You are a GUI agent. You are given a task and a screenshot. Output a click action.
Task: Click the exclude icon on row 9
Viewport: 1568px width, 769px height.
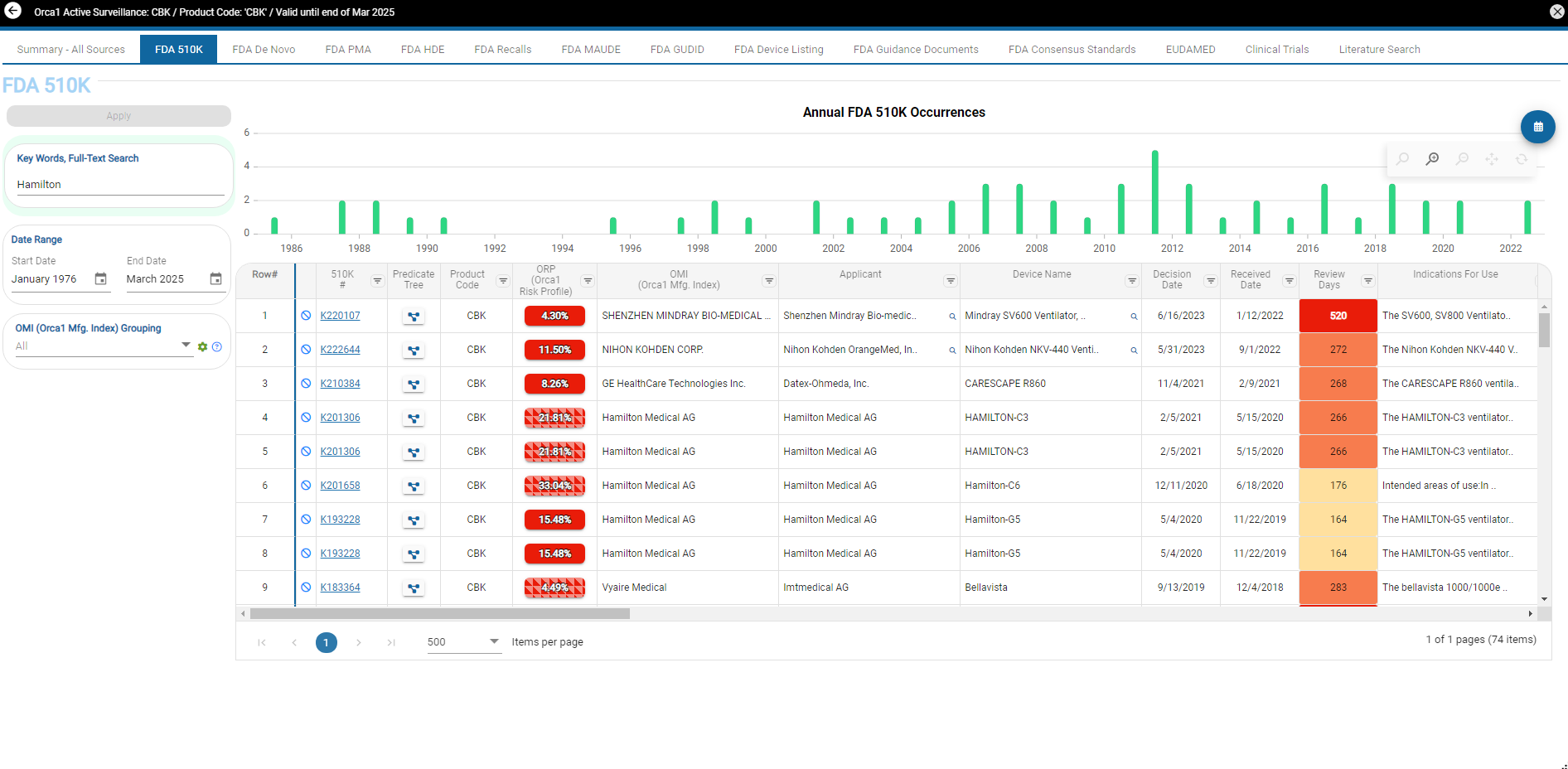pyautogui.click(x=306, y=588)
